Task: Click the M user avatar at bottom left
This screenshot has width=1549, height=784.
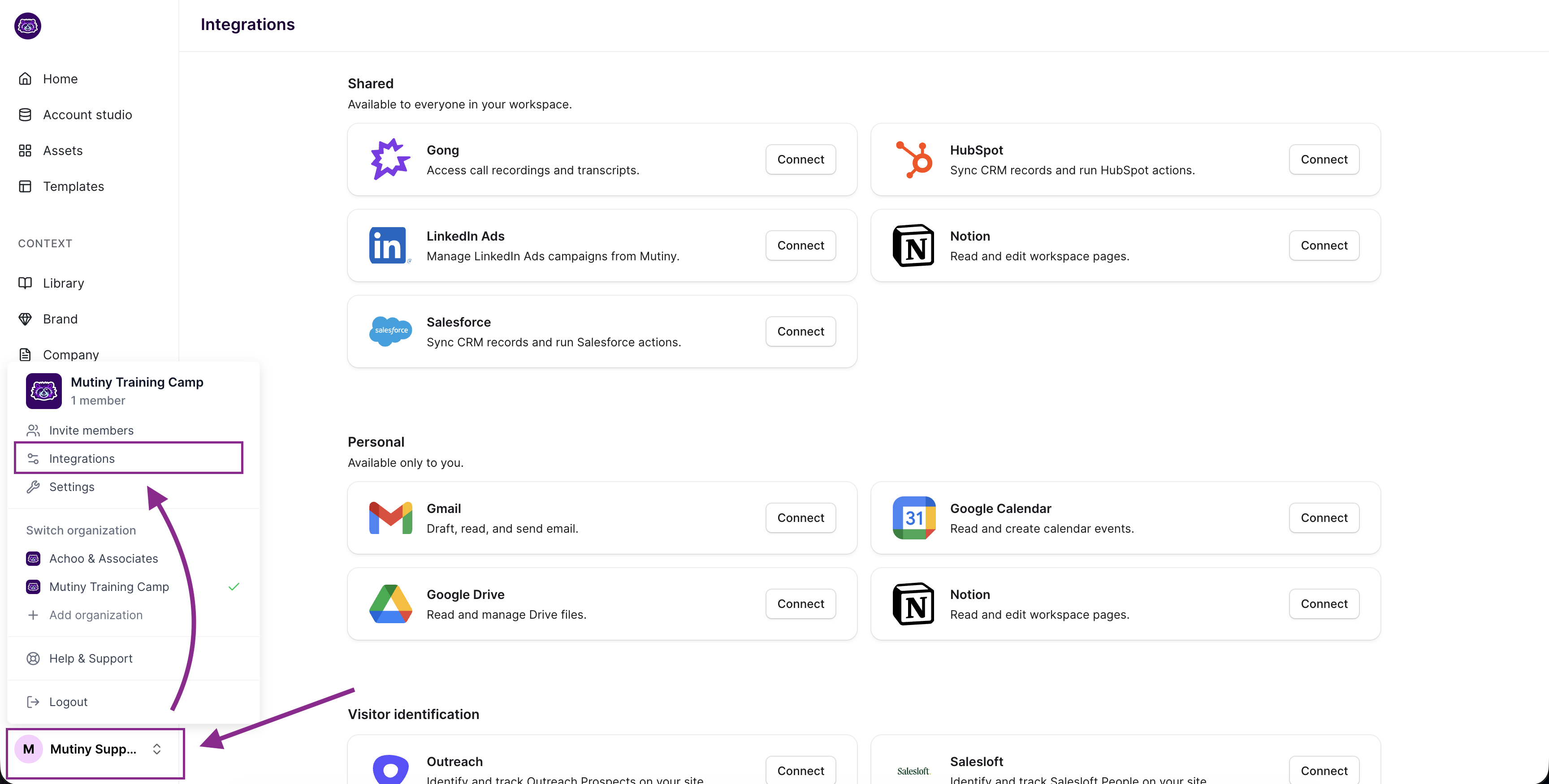Action: tap(28, 749)
